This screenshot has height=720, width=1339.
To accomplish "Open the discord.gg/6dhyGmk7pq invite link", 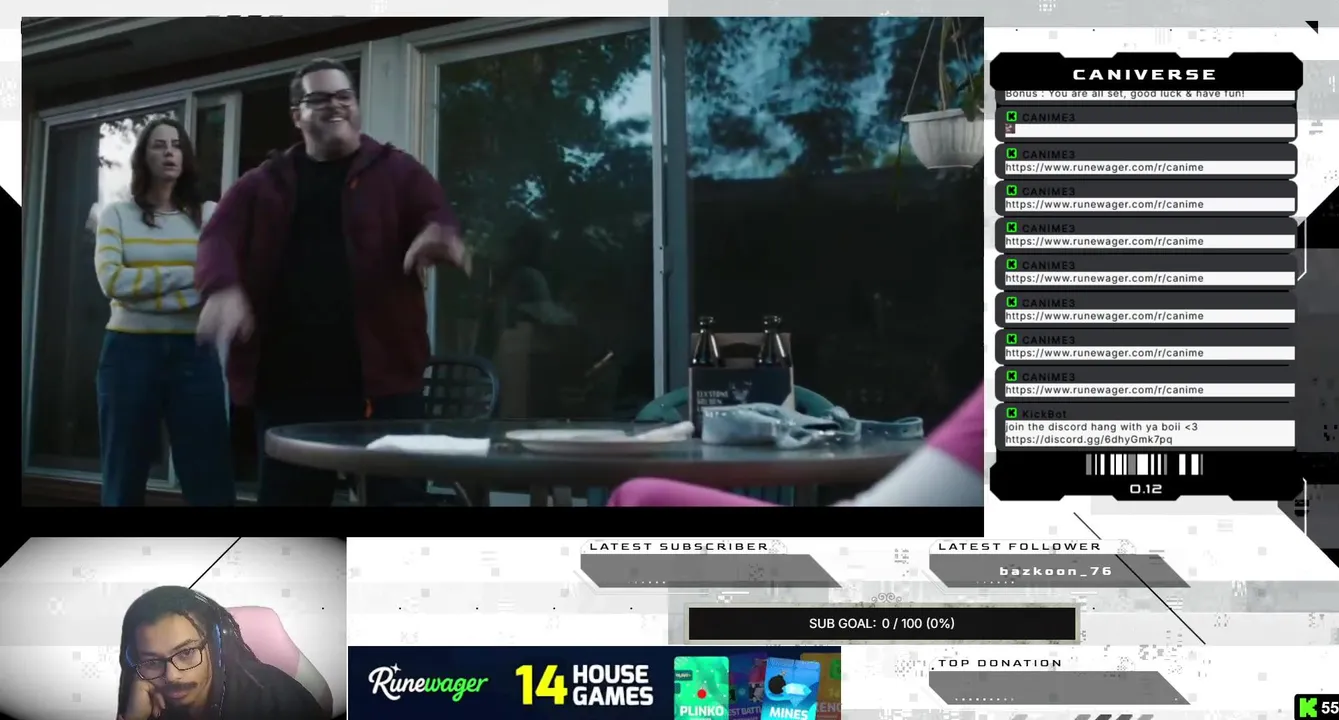I will pyautogui.click(x=1088, y=439).
